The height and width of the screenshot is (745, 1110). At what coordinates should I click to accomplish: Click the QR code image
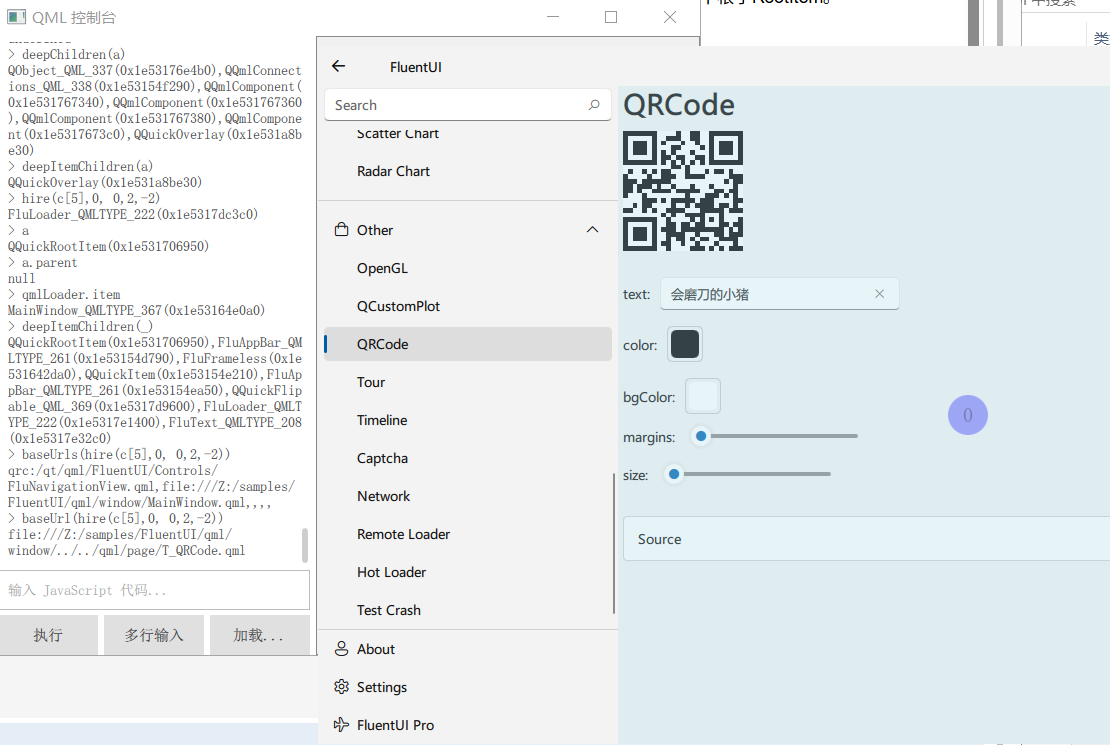[683, 190]
